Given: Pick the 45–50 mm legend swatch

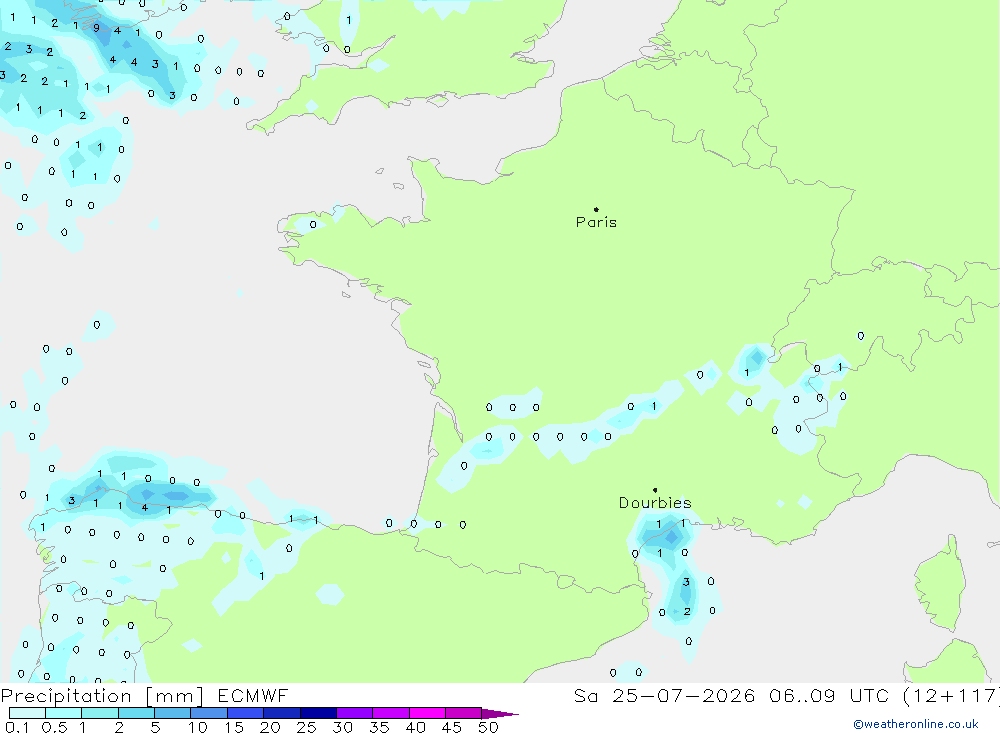Looking at the screenshot, I should [x=464, y=713].
